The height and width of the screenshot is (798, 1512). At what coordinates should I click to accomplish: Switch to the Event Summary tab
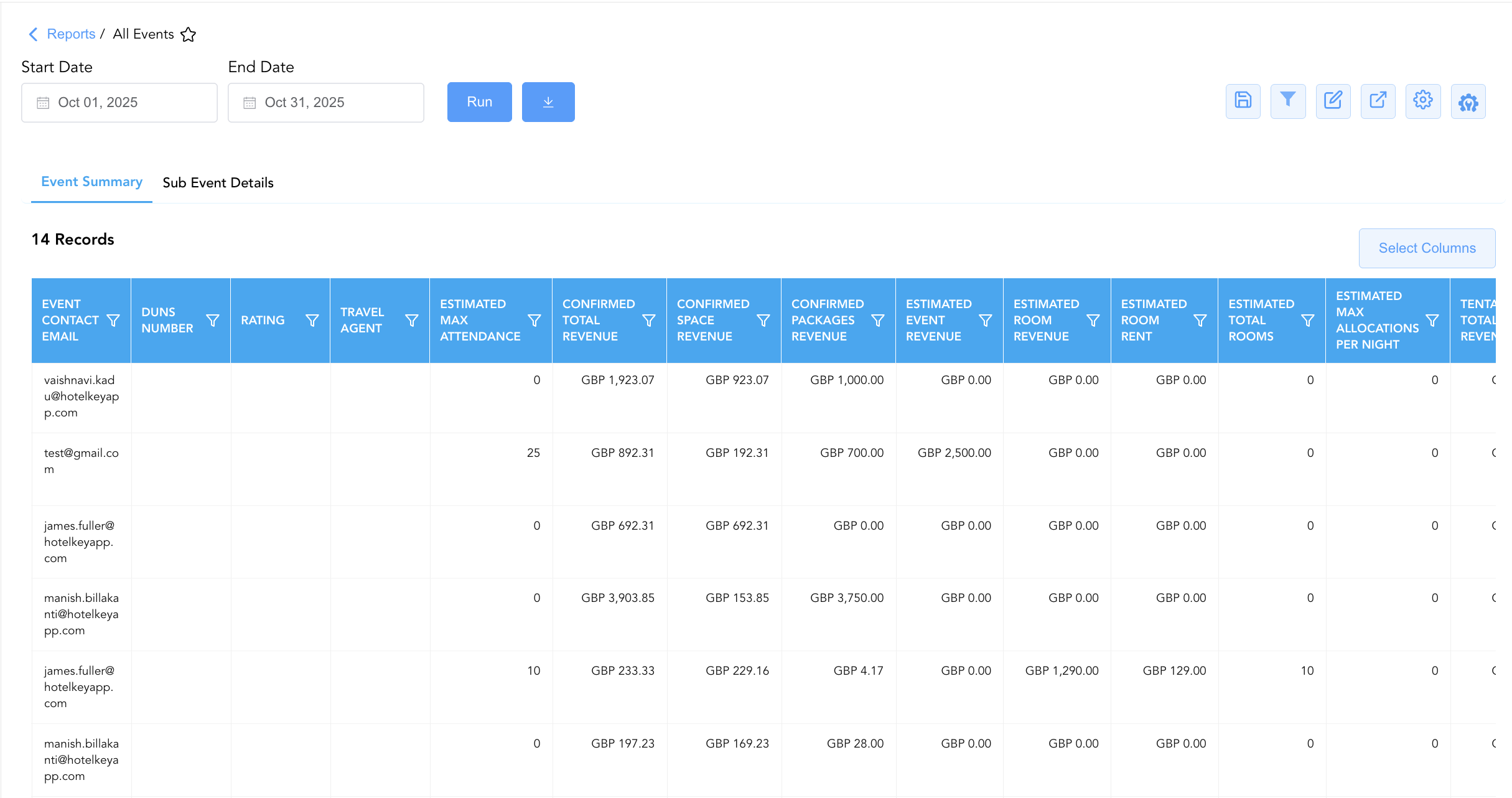tap(92, 182)
